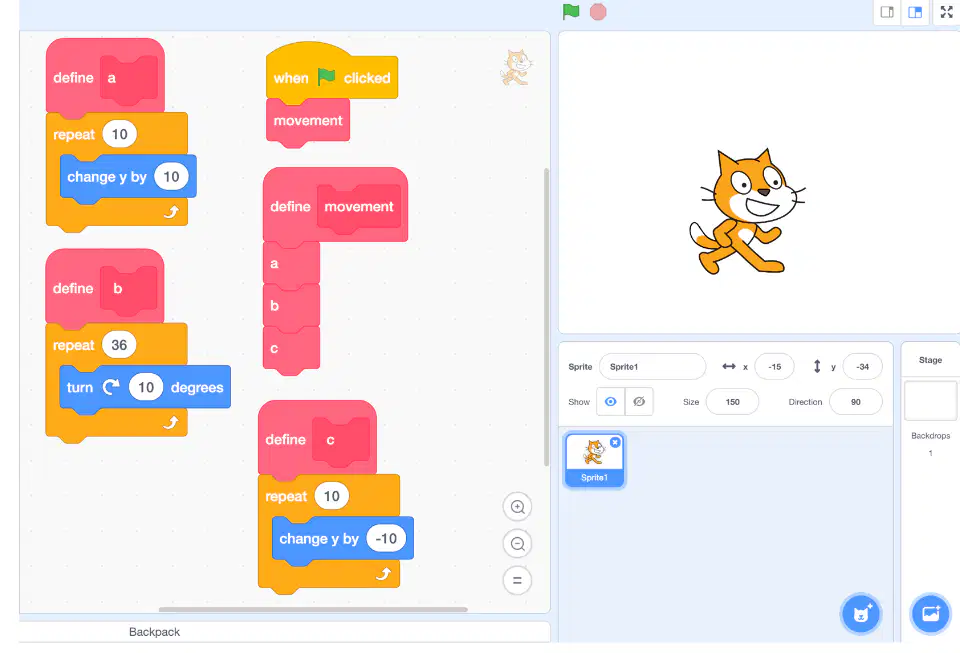Click the y position field showing -34
The width and height of the screenshot is (960, 653).
[862, 367]
